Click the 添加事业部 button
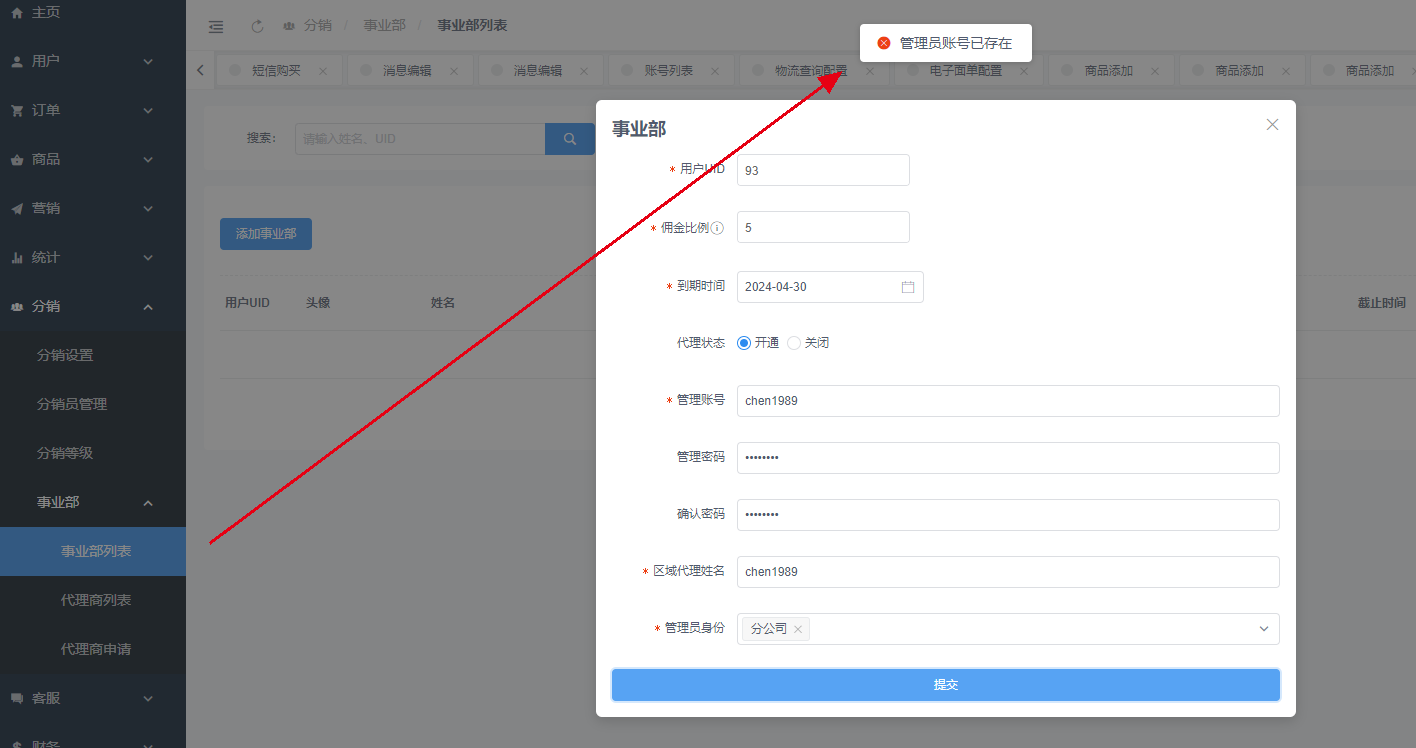 pyautogui.click(x=266, y=234)
